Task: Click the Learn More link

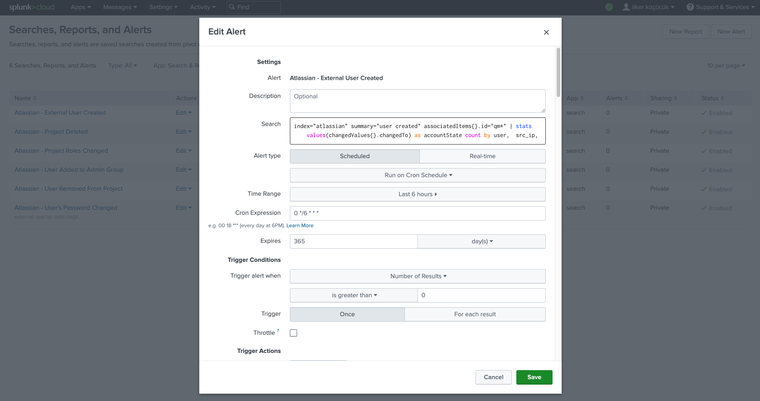Action: click(x=300, y=226)
